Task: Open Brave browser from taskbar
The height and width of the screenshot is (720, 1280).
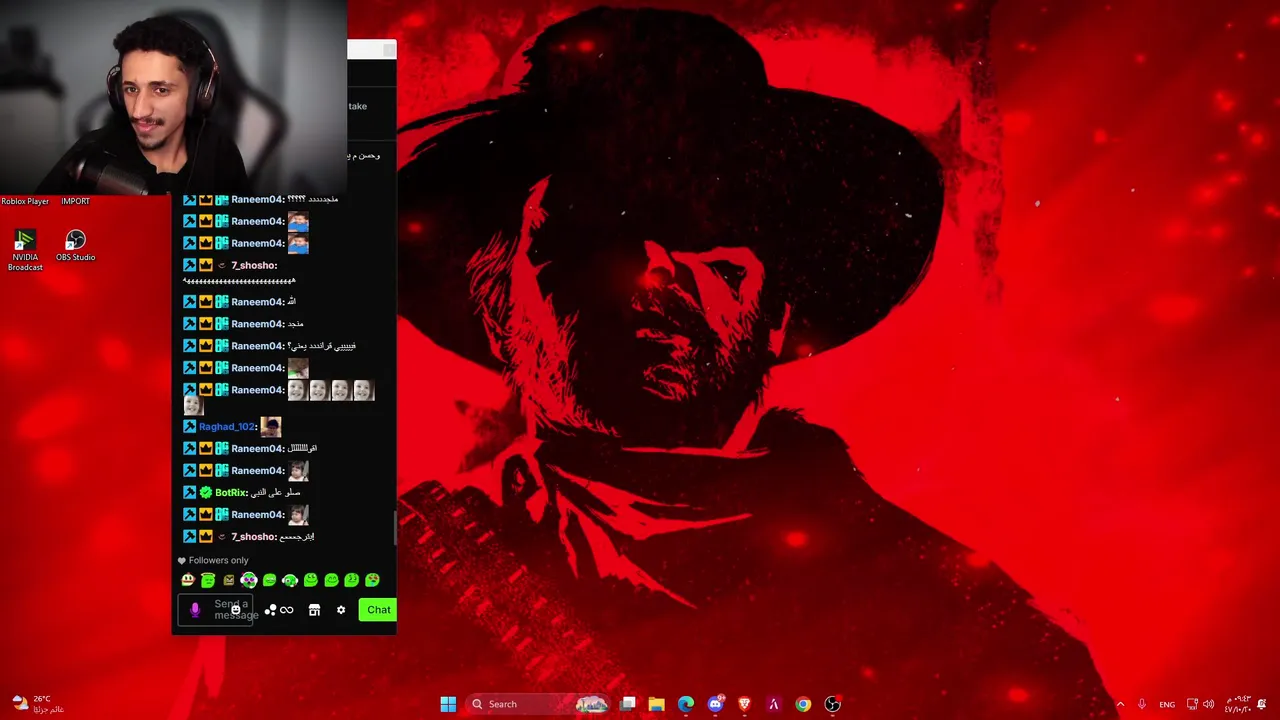Action: [744, 704]
